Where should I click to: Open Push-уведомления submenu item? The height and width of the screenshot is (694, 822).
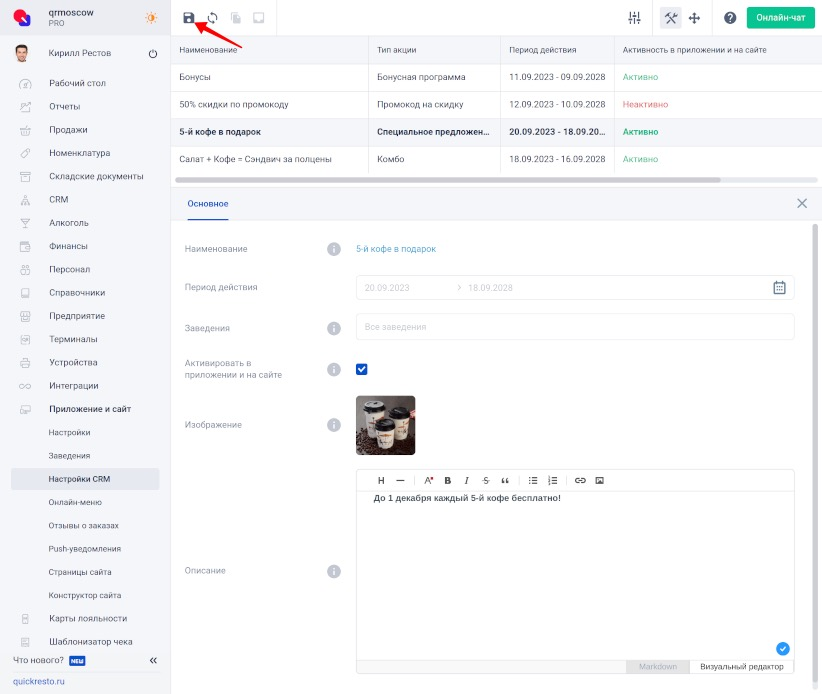pos(84,549)
